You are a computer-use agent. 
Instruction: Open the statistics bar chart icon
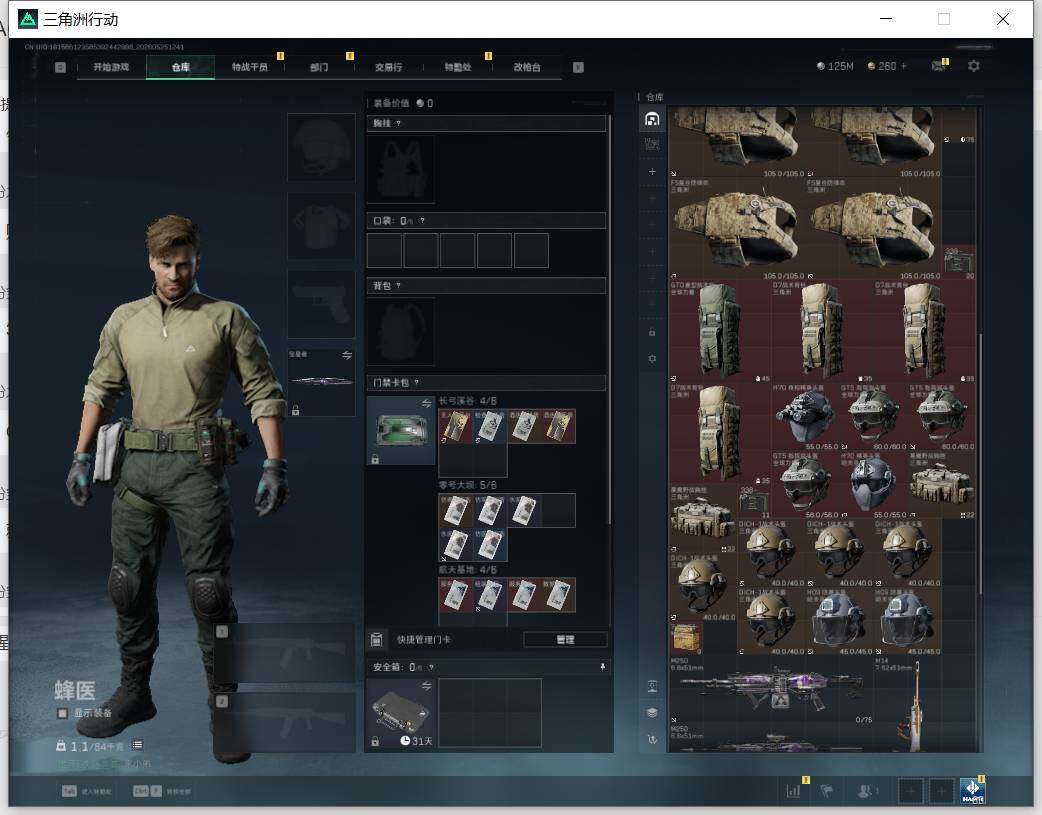coord(793,790)
